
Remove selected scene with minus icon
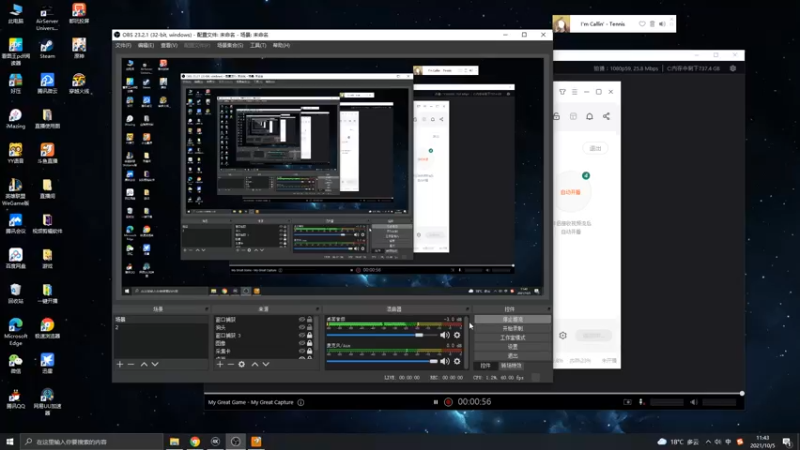(x=131, y=364)
